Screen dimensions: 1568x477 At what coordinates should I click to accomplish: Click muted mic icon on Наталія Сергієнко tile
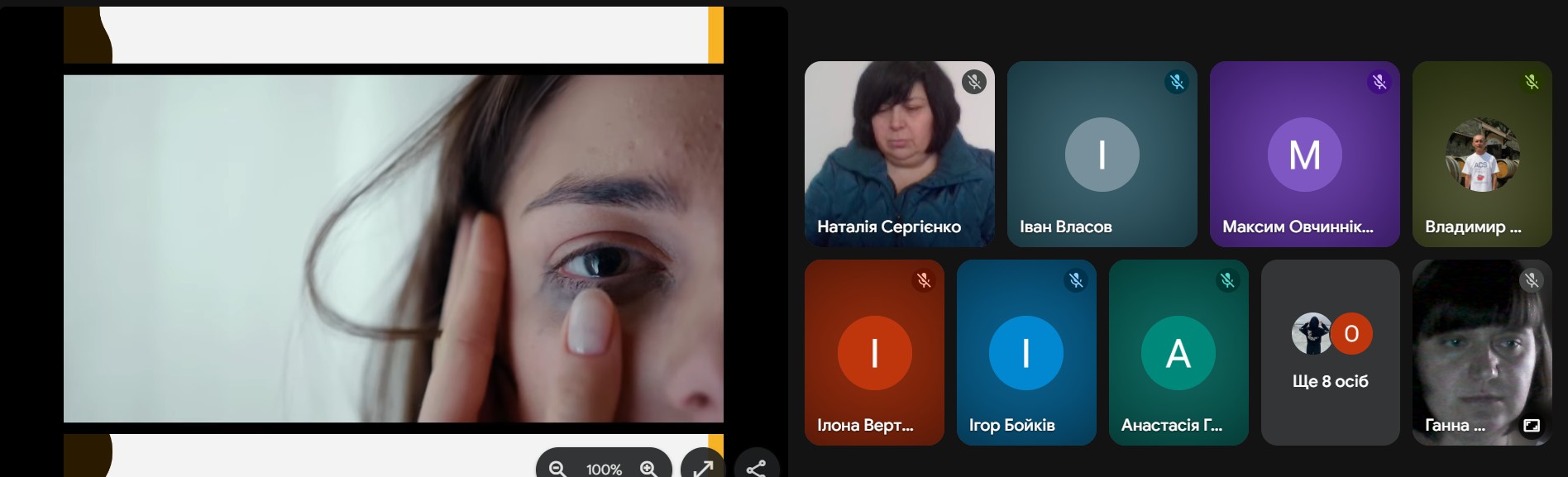pyautogui.click(x=974, y=82)
